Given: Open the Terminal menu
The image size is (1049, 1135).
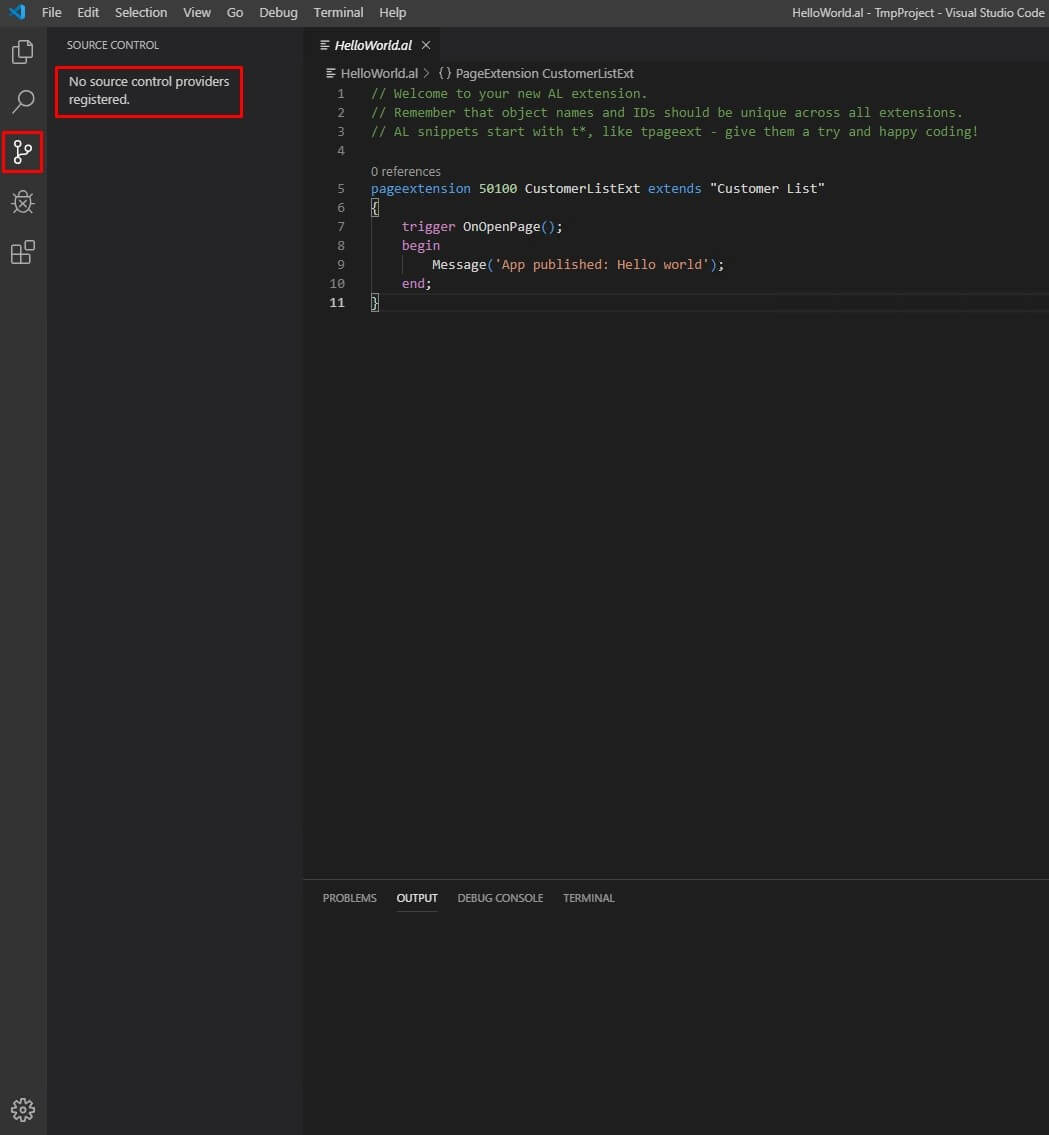Looking at the screenshot, I should click(338, 12).
